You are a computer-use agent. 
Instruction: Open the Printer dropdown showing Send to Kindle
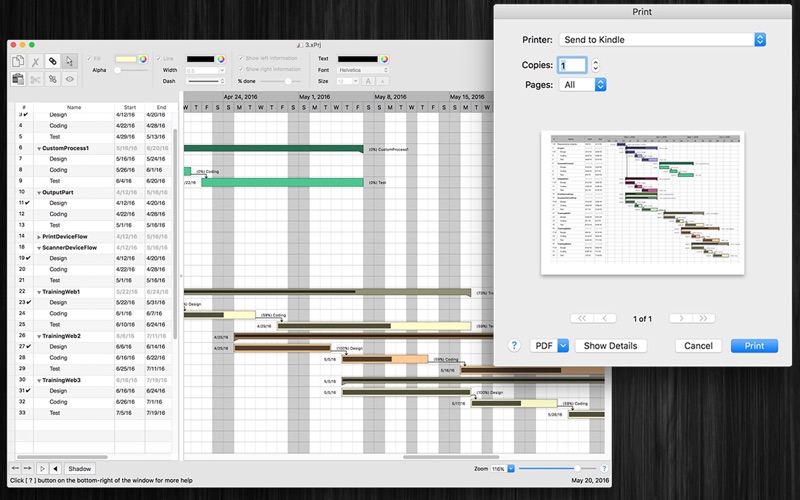tap(662, 39)
